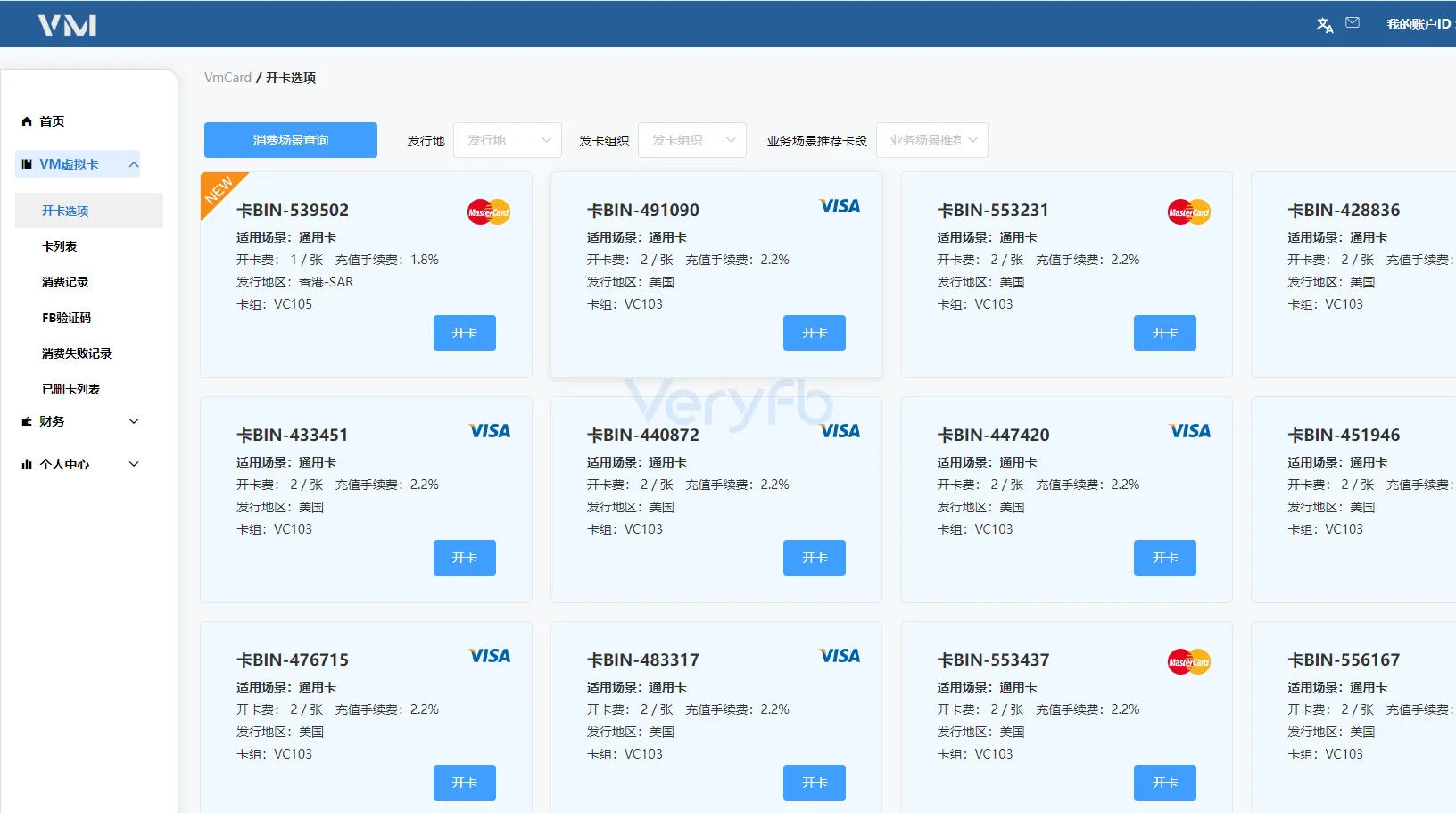The height and width of the screenshot is (813, 1456).
Task: Open the 发行地 dropdown
Action: point(507,140)
